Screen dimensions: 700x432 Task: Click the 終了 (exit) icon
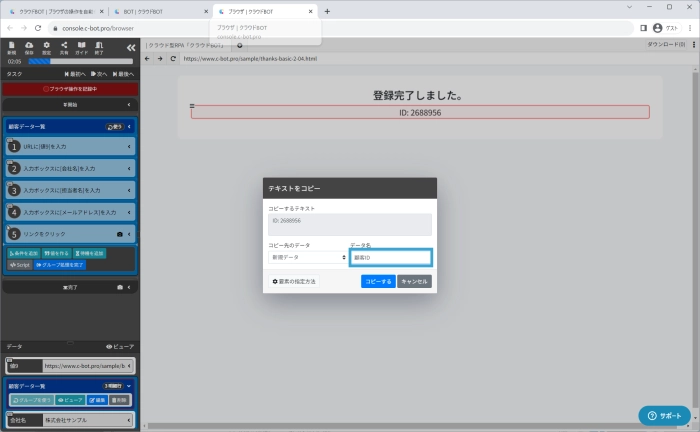(x=99, y=47)
